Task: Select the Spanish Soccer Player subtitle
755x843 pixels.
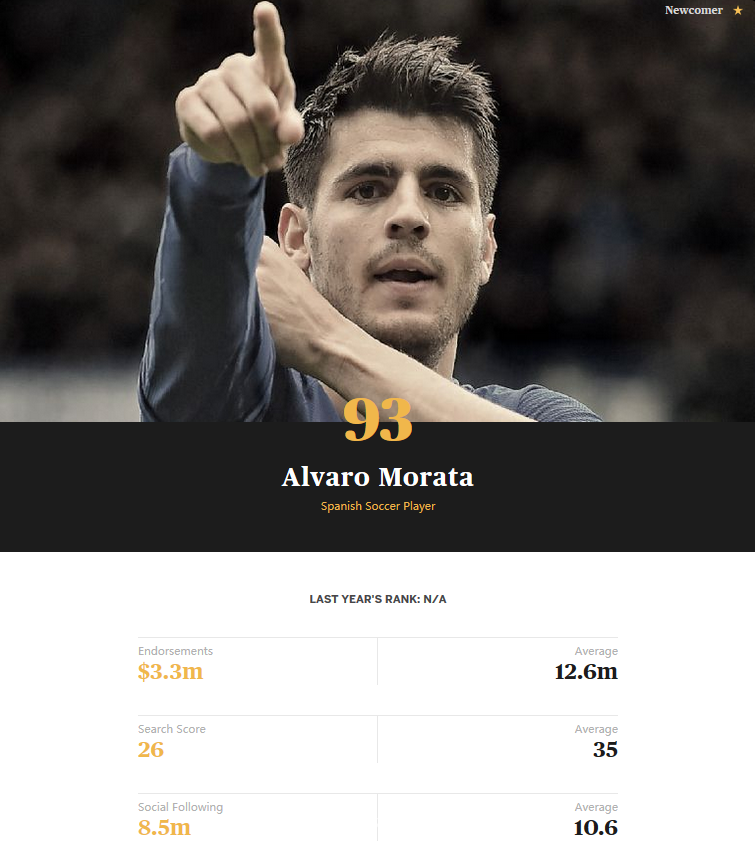Action: tap(378, 506)
